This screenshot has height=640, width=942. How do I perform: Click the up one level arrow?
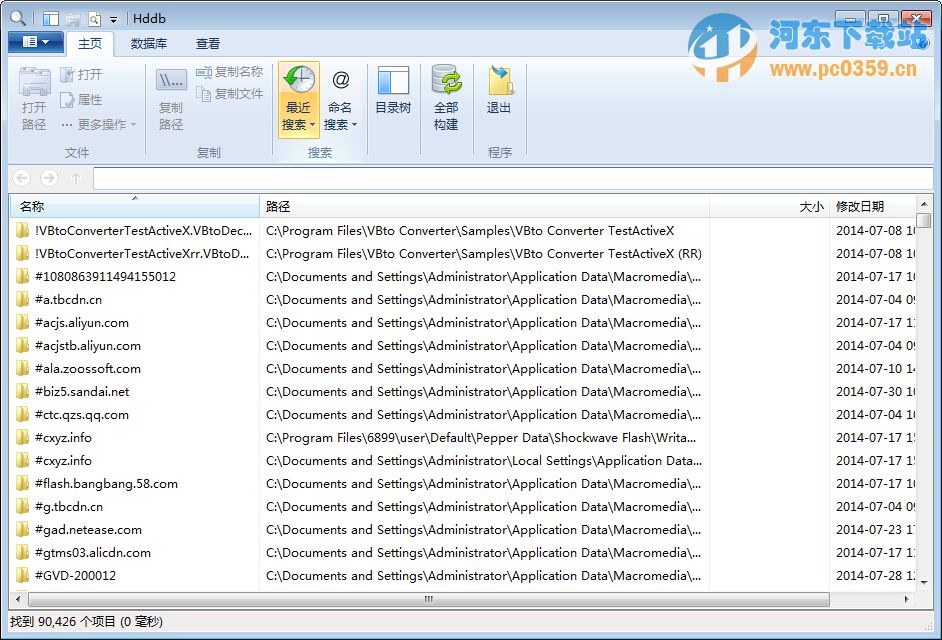[x=76, y=178]
